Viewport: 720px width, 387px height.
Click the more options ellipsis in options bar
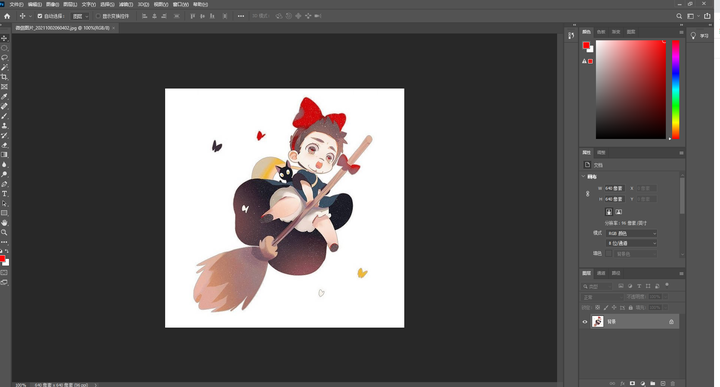point(241,16)
